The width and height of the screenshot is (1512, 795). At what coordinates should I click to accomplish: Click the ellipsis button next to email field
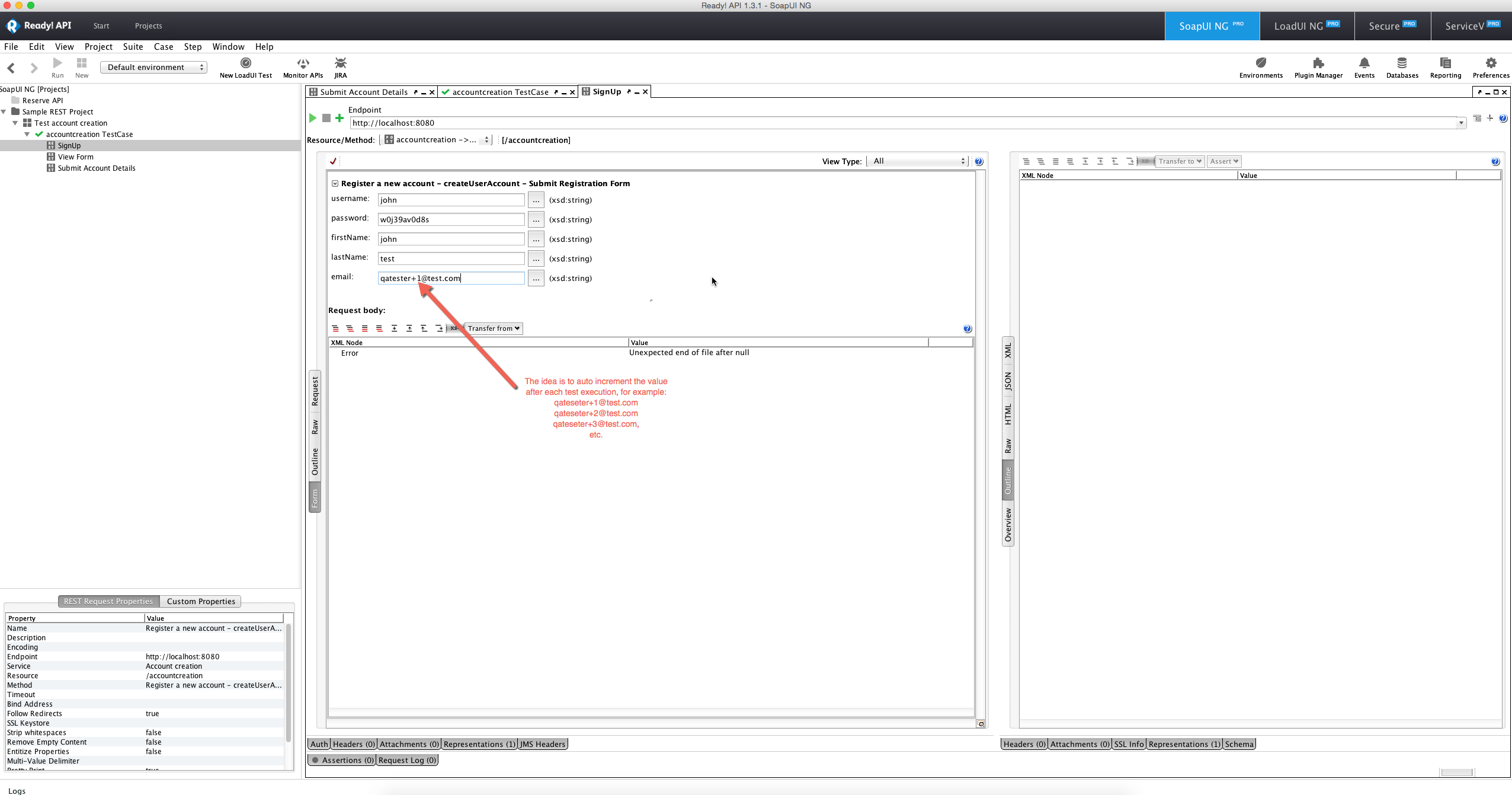[x=536, y=279]
